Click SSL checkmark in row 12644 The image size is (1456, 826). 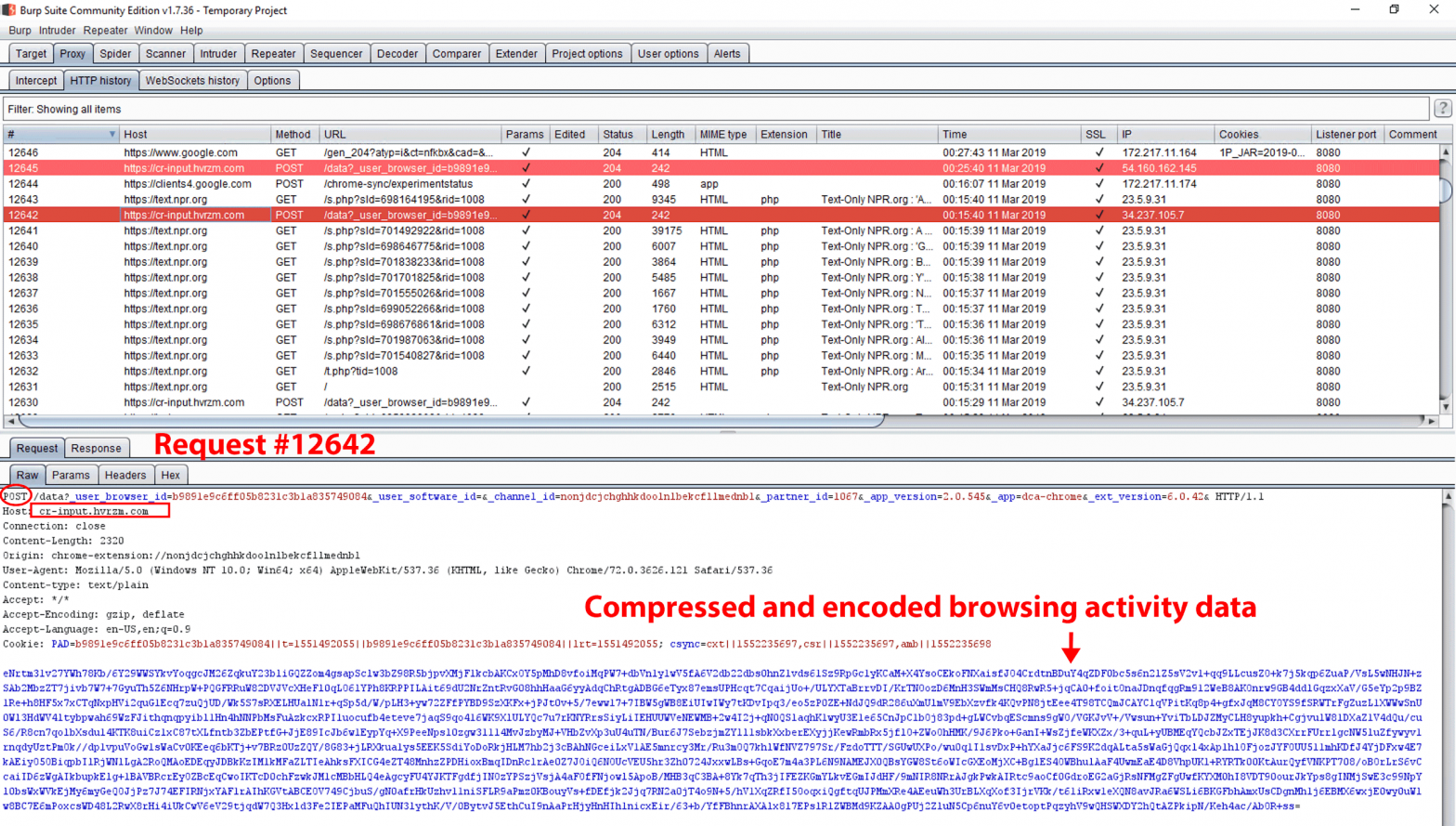click(1099, 184)
